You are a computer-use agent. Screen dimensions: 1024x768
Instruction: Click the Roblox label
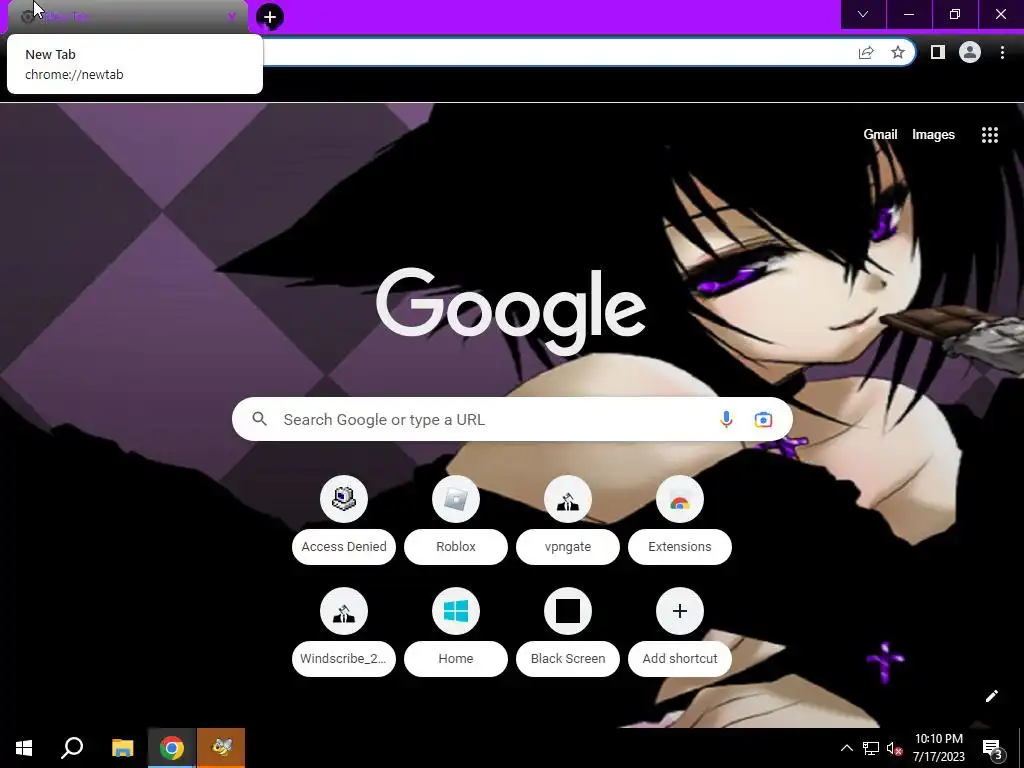click(x=456, y=547)
